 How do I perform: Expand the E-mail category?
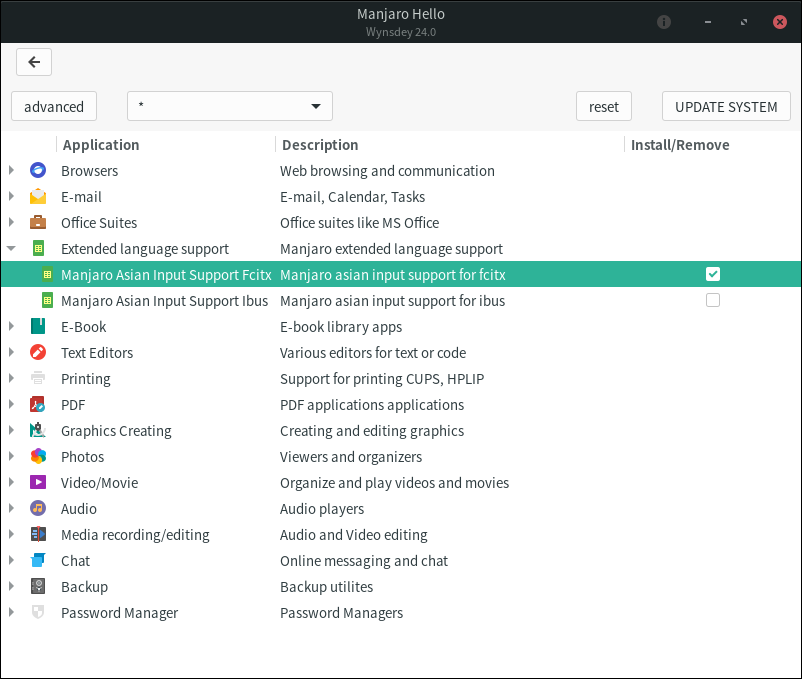(x=11, y=196)
